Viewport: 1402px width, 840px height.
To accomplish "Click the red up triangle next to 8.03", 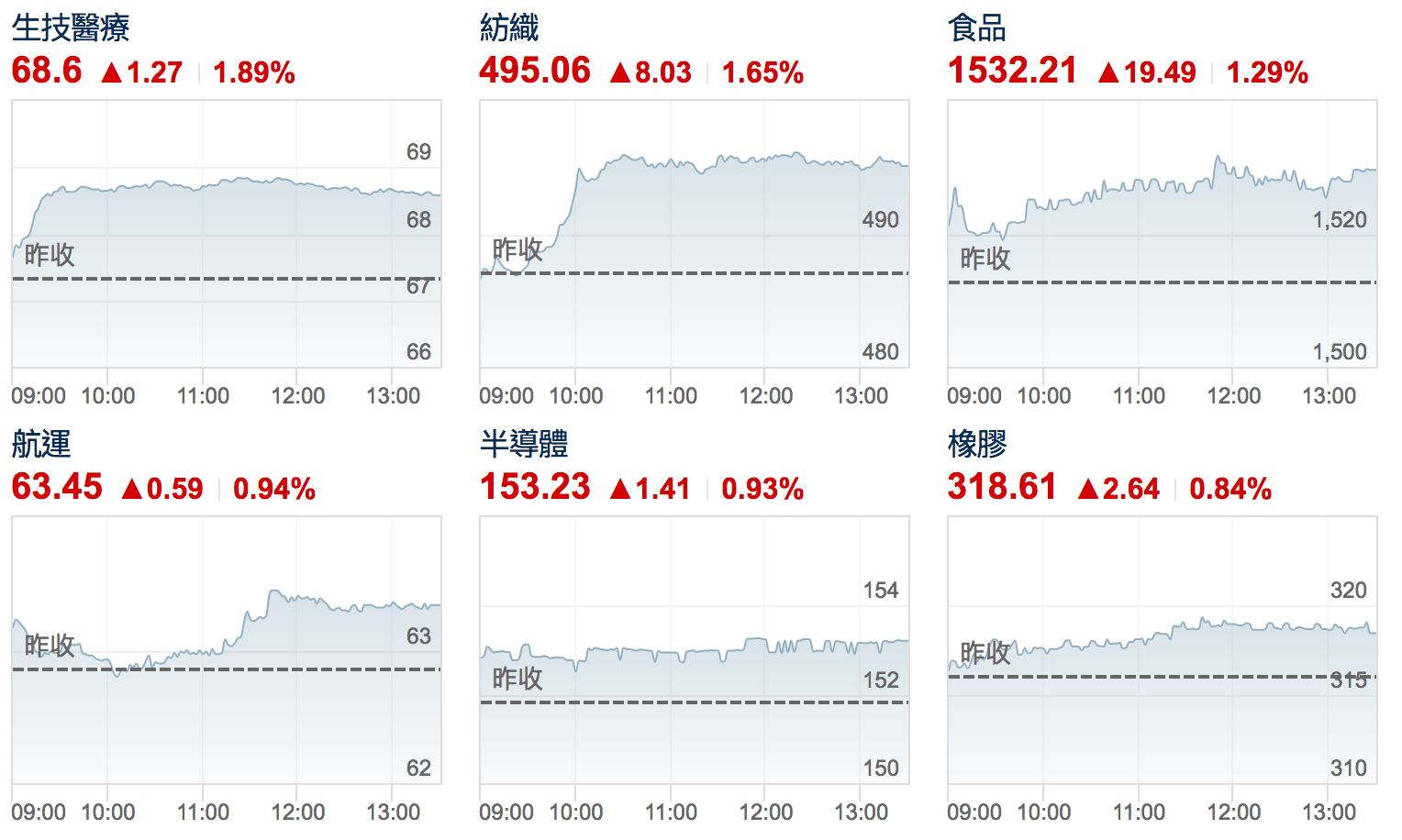I will coord(620,72).
